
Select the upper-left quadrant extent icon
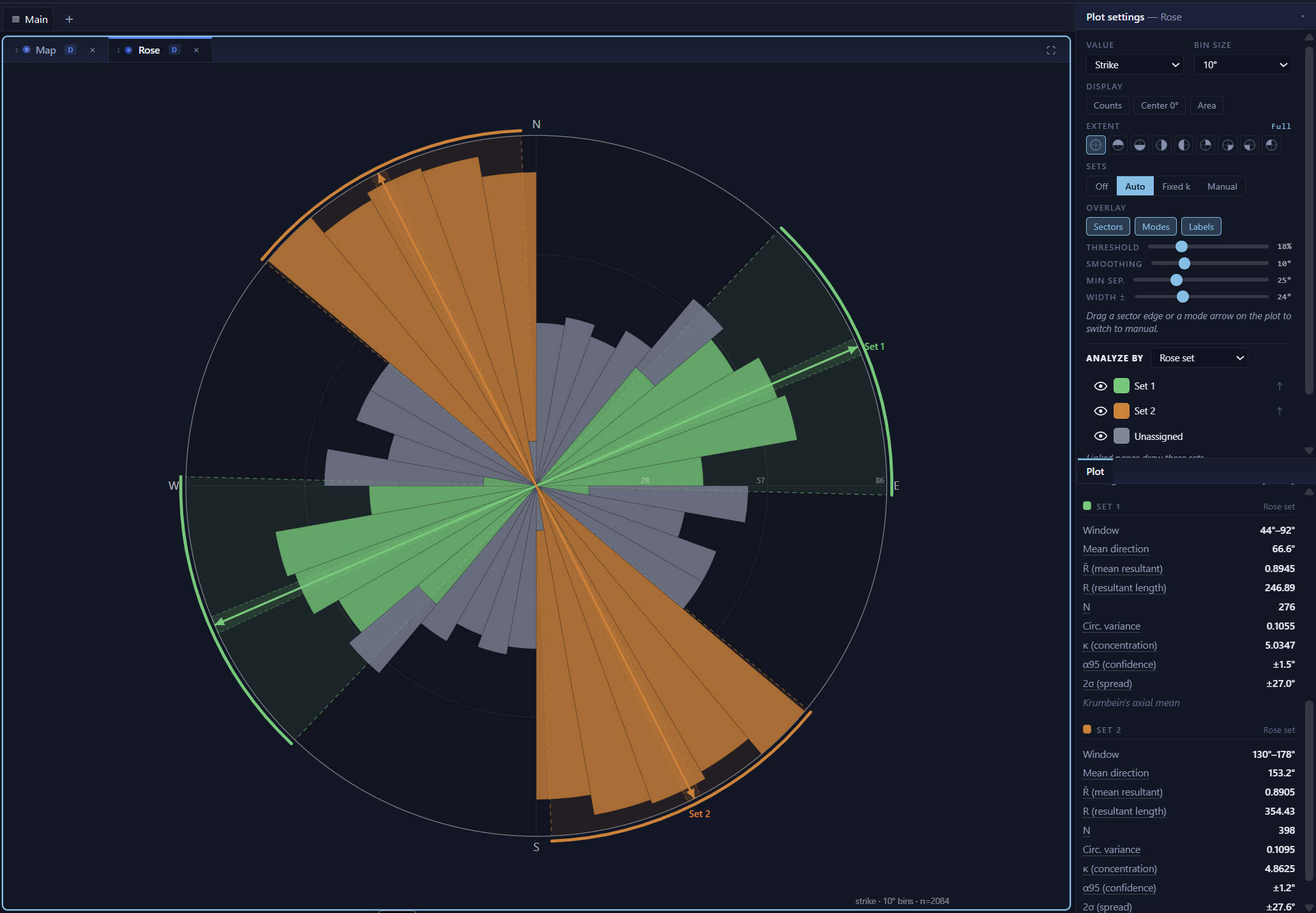tap(1271, 145)
